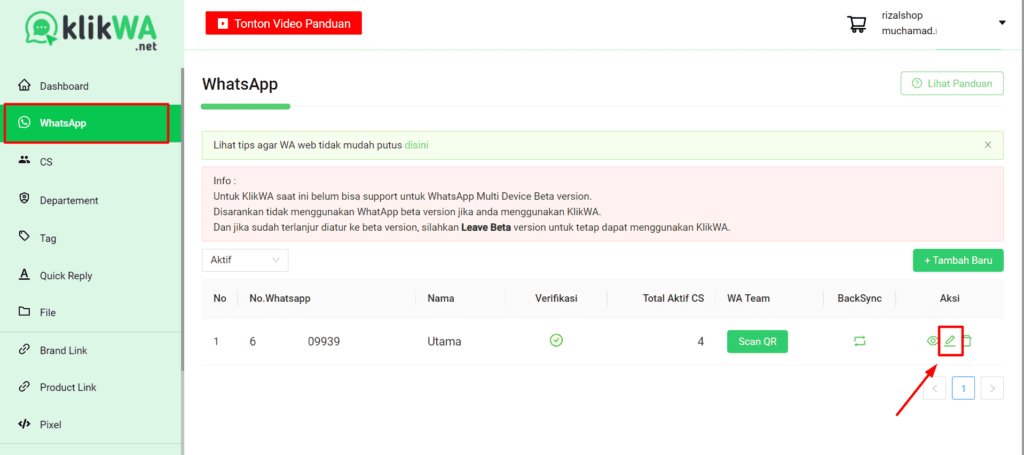The width and height of the screenshot is (1024, 455).
Task: View Utama details with the eye icon
Action: pyautogui.click(x=933, y=341)
